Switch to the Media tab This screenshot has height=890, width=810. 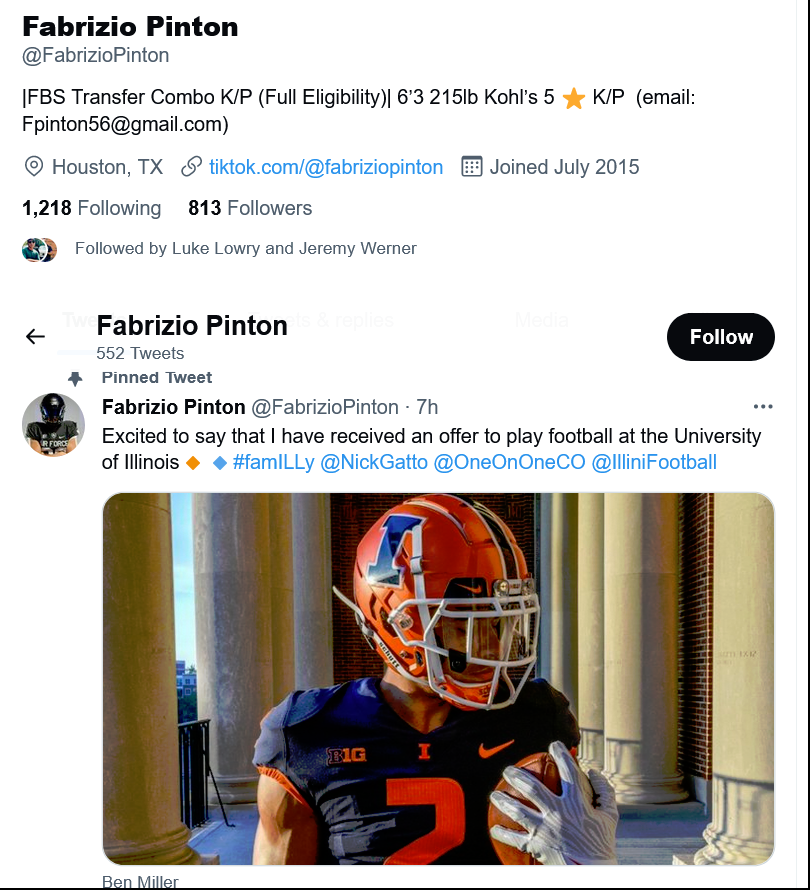click(541, 320)
